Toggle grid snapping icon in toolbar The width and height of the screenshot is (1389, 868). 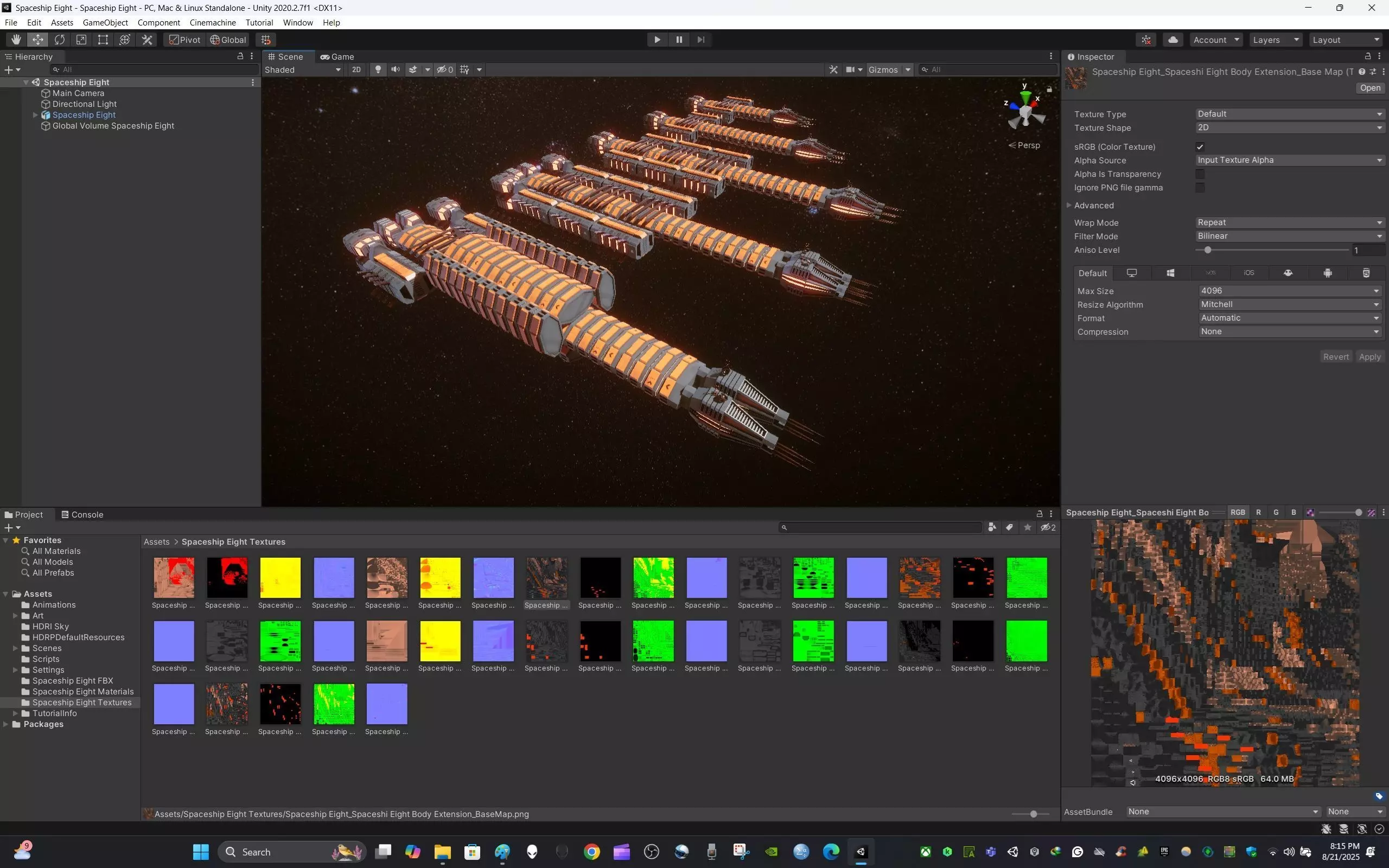coord(266,40)
